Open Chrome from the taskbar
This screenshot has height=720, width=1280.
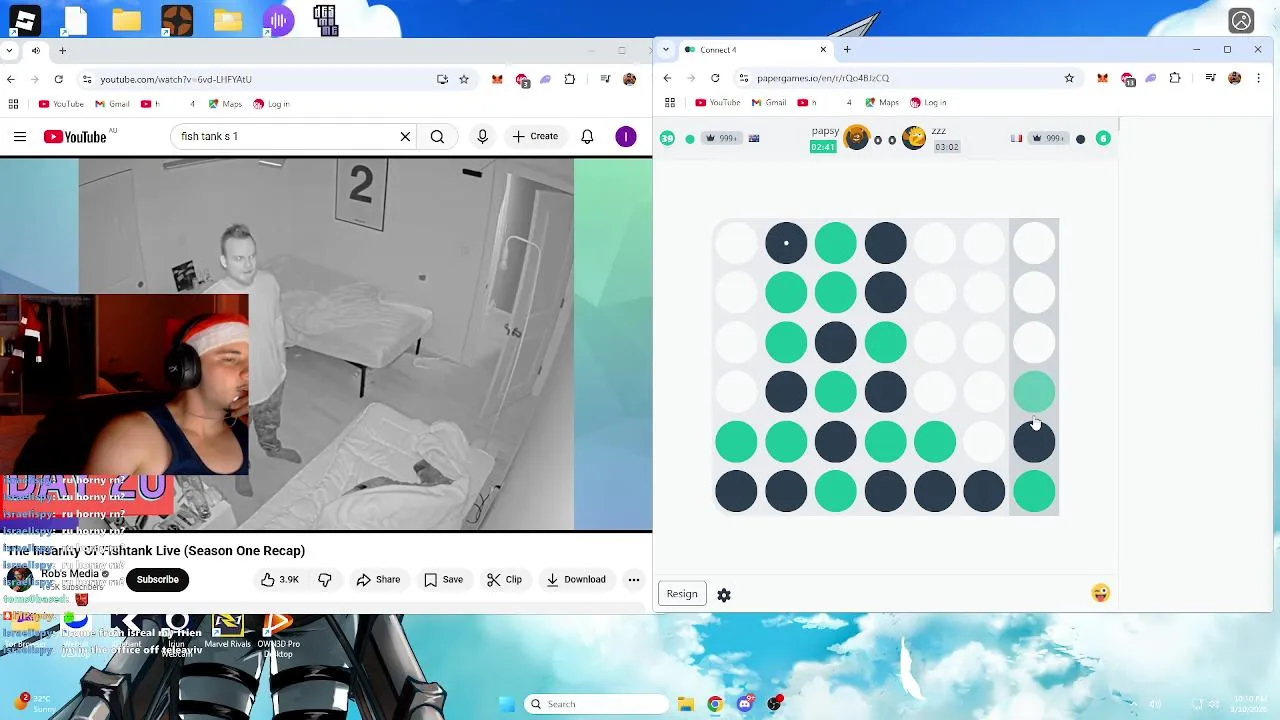pos(715,704)
